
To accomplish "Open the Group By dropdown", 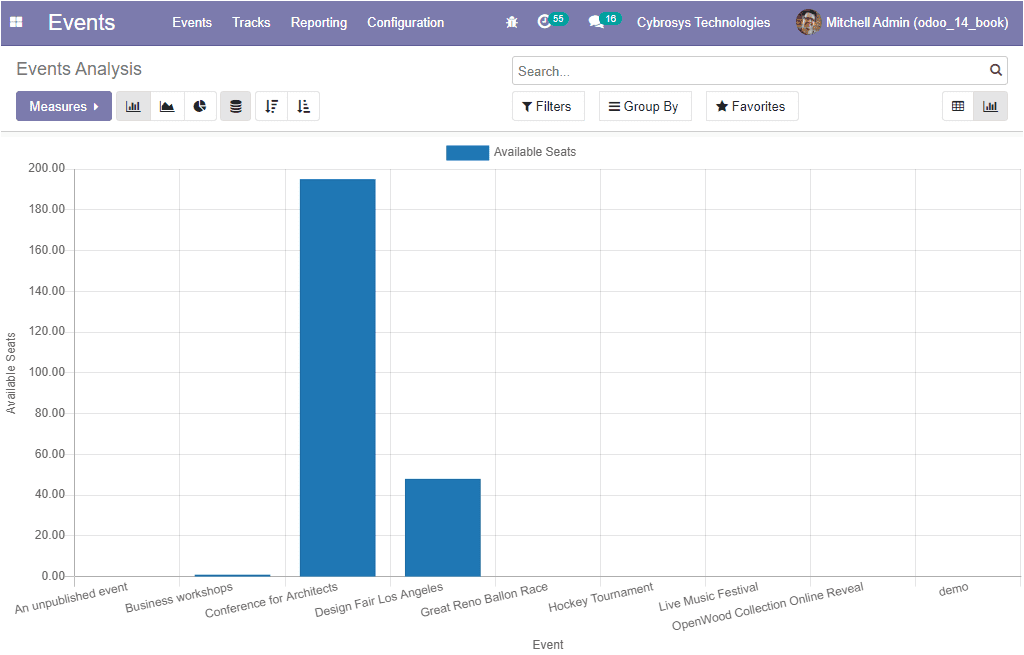I will click(645, 106).
